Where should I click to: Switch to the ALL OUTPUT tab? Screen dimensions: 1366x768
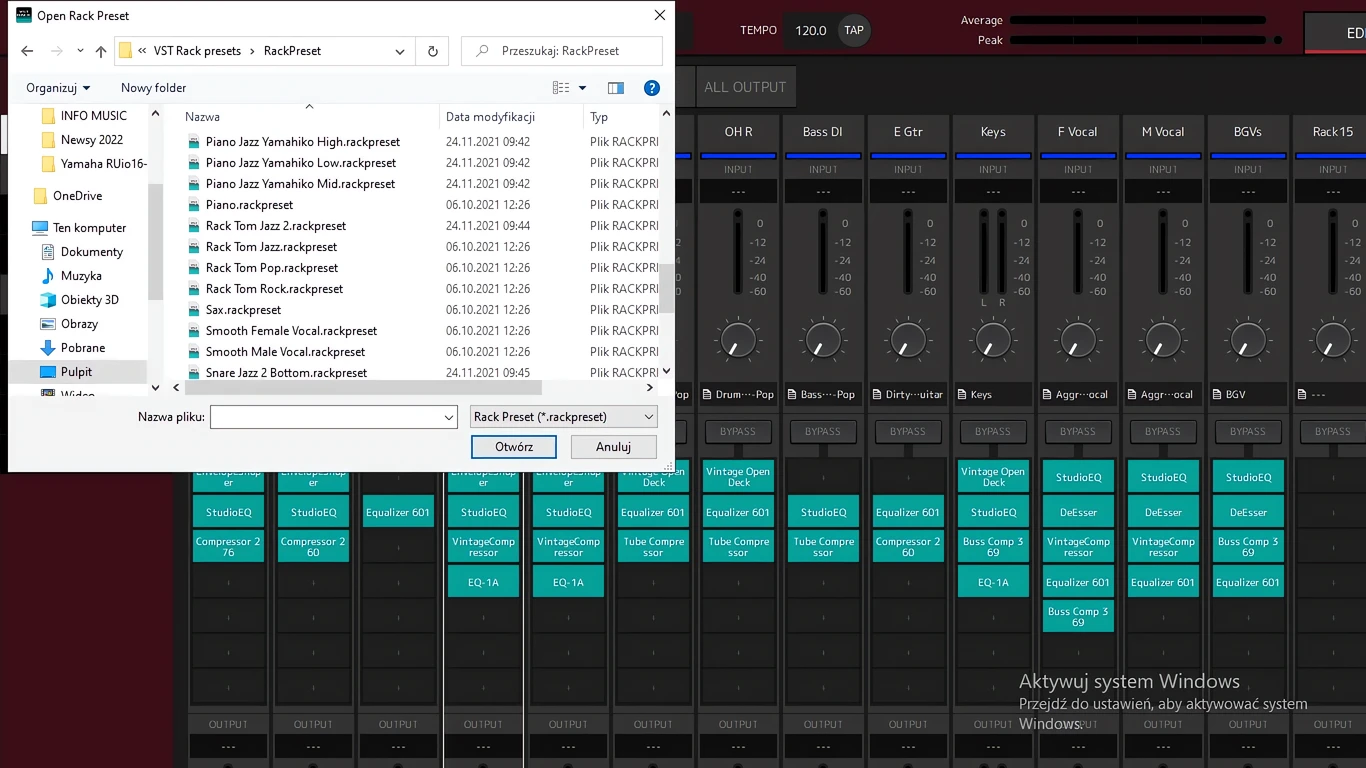[745, 87]
